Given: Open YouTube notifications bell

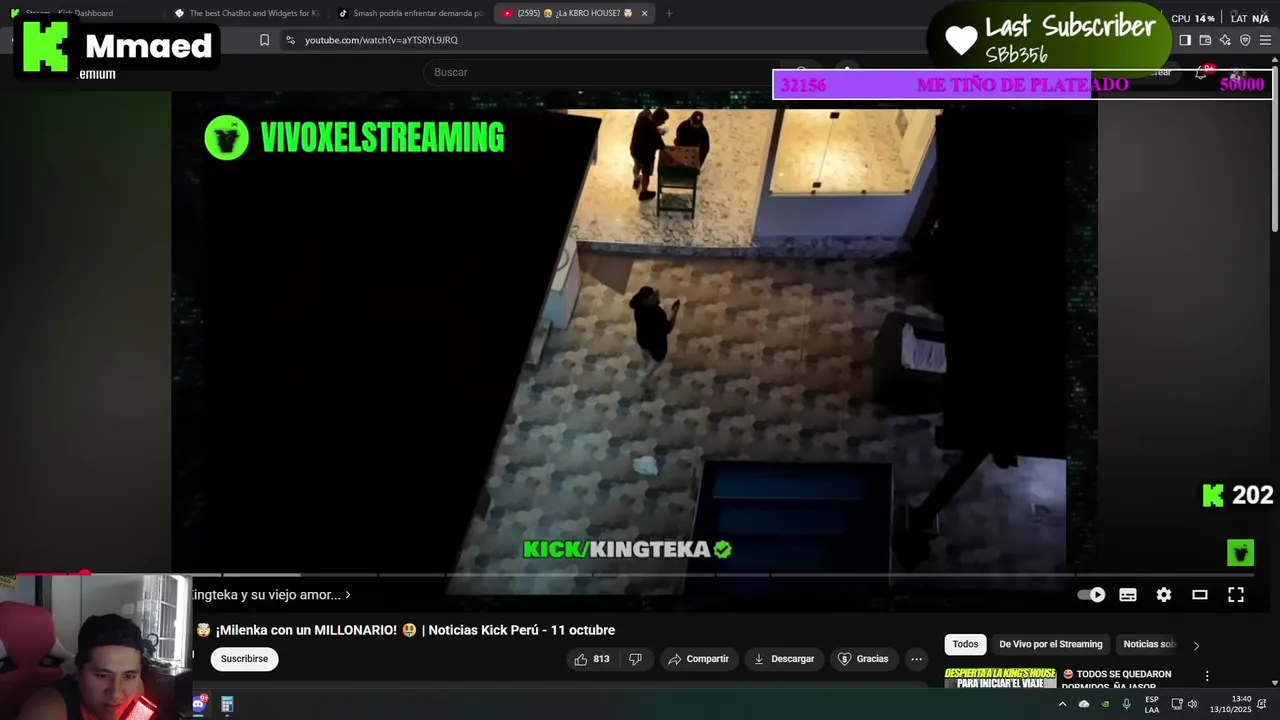Looking at the screenshot, I should coord(1201,72).
